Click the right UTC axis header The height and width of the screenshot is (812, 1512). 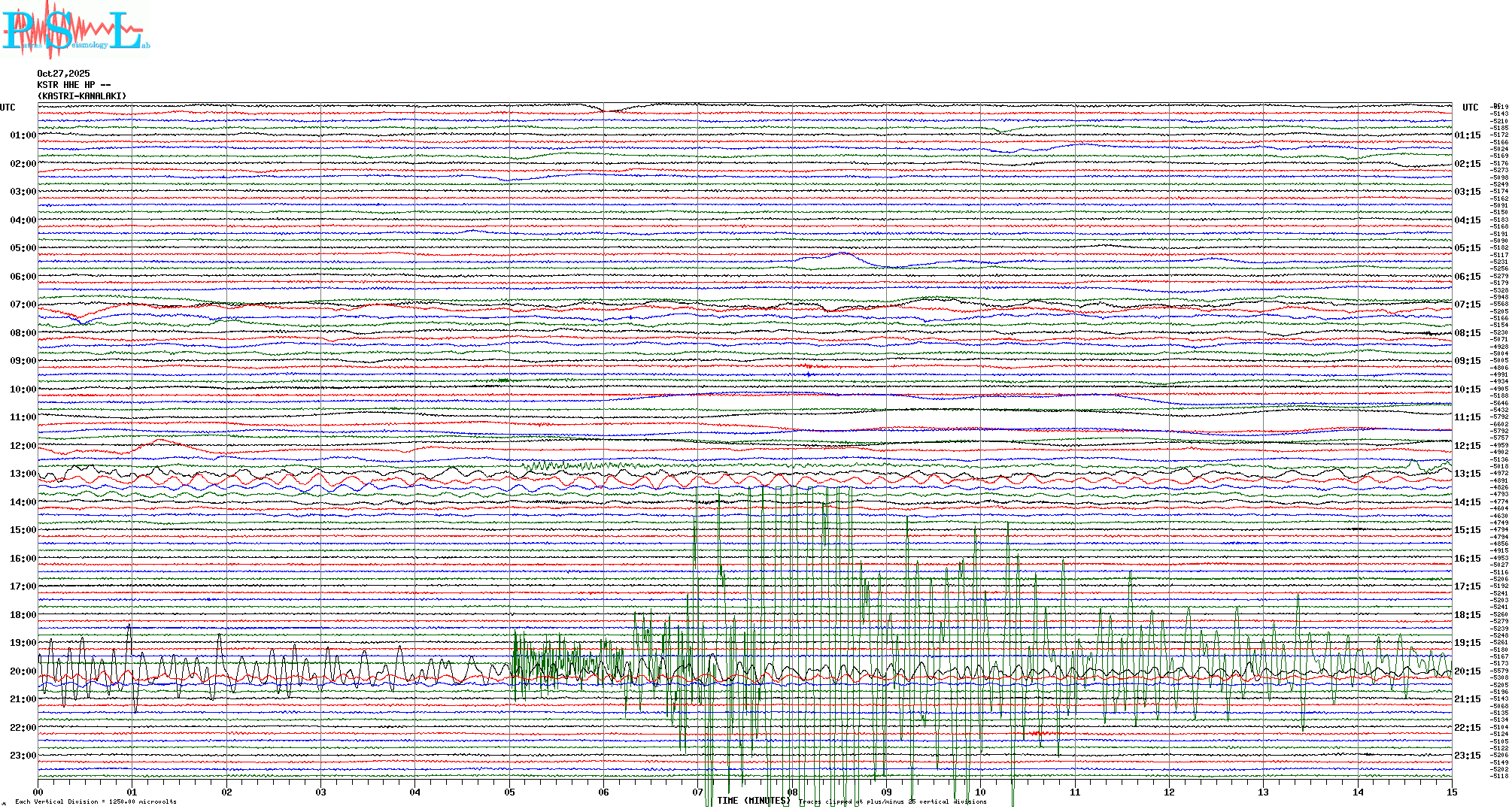(1470, 108)
